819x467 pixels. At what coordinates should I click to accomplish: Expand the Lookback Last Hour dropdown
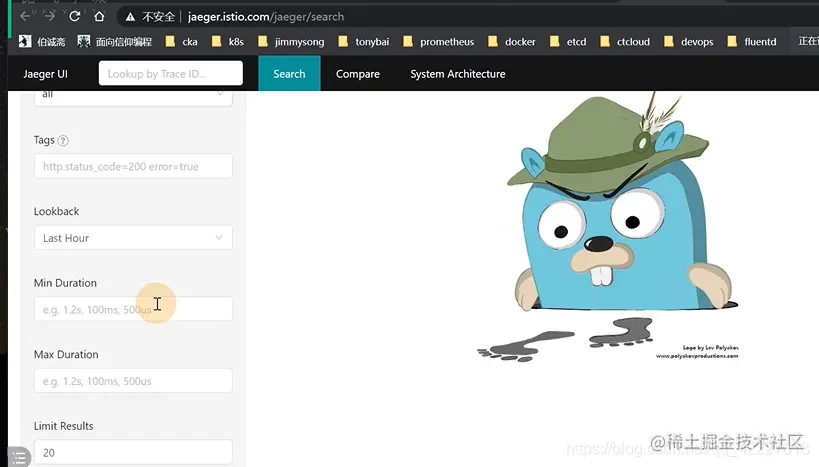pos(133,238)
